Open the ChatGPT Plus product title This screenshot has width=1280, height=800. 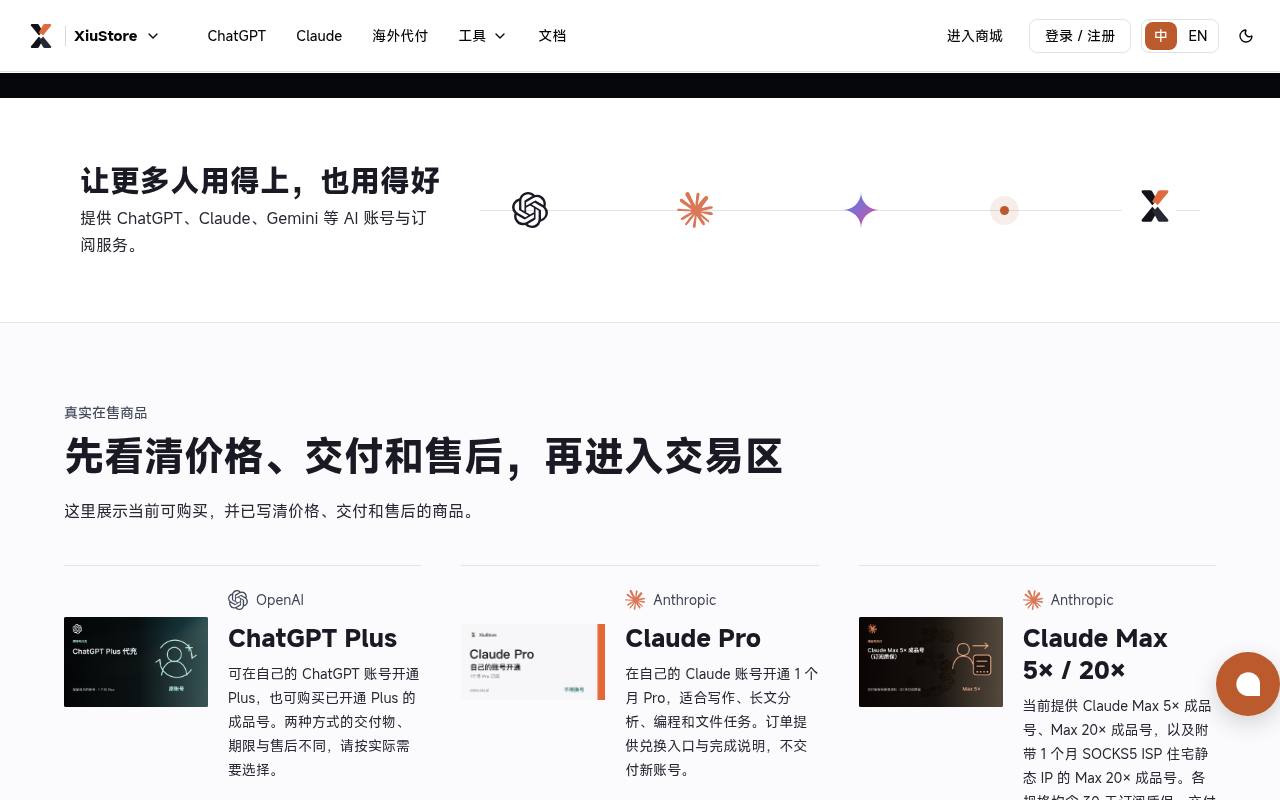coord(312,638)
